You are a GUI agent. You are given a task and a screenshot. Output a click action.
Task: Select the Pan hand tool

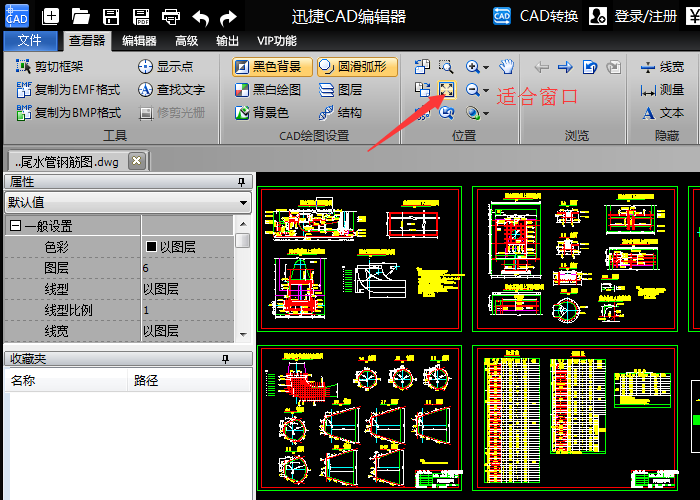507,67
